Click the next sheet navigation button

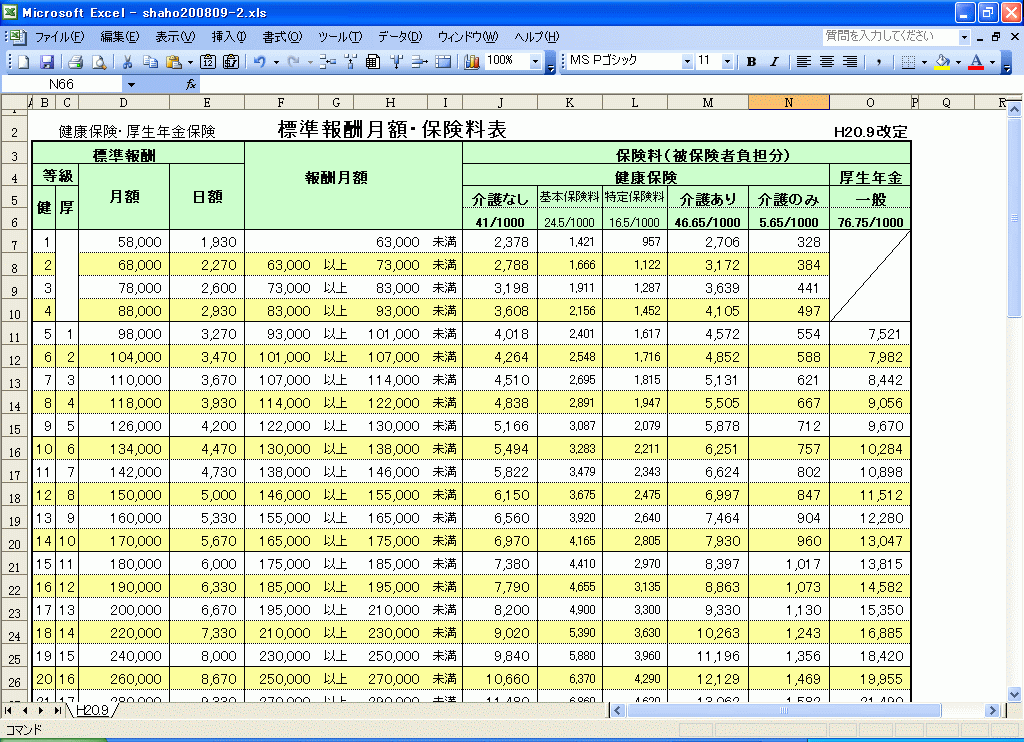tap(41, 710)
